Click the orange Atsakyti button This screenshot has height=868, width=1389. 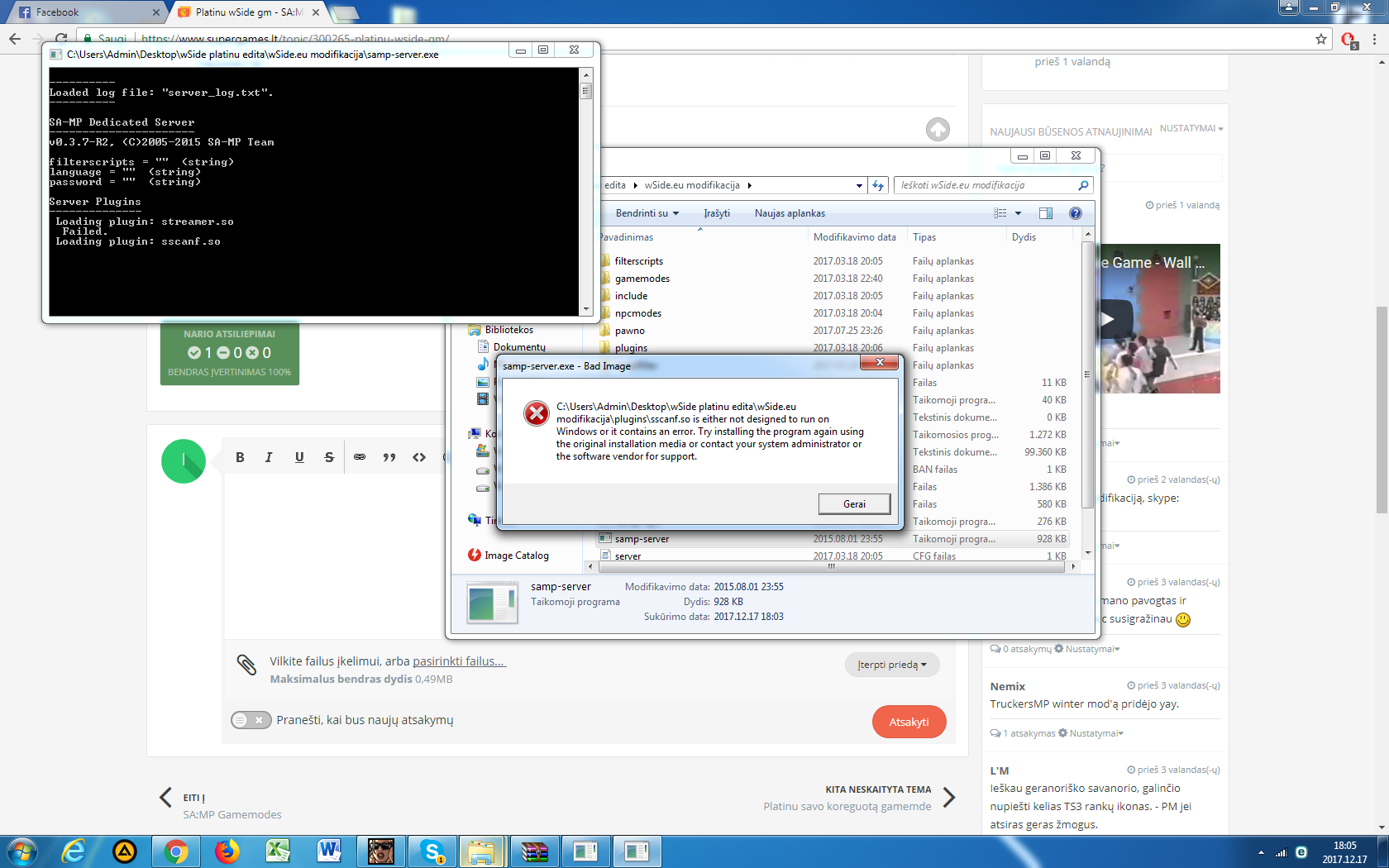click(909, 722)
